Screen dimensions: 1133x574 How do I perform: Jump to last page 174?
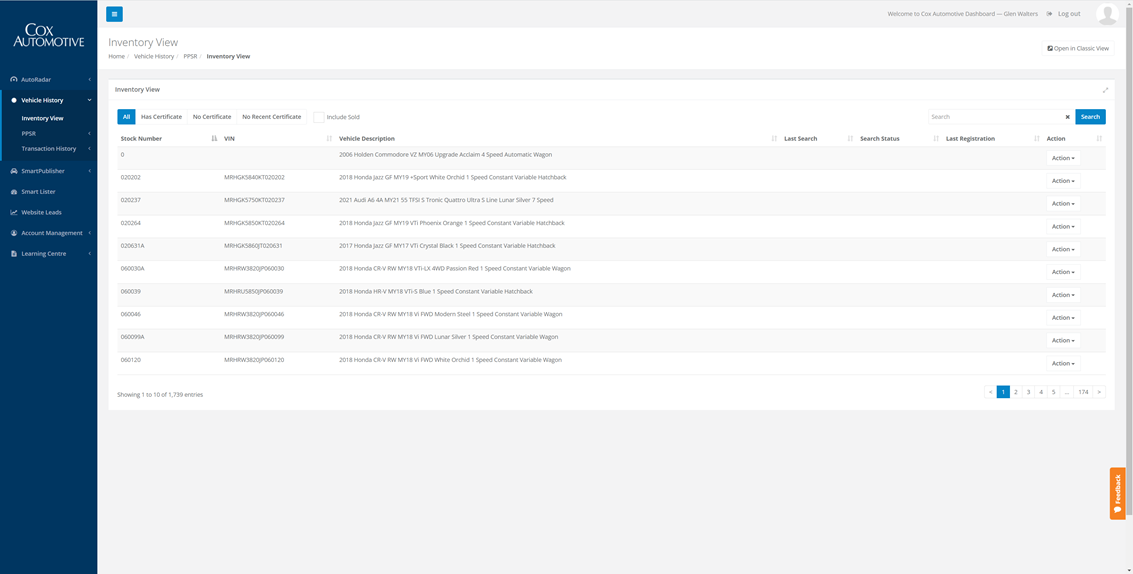pos(1083,392)
